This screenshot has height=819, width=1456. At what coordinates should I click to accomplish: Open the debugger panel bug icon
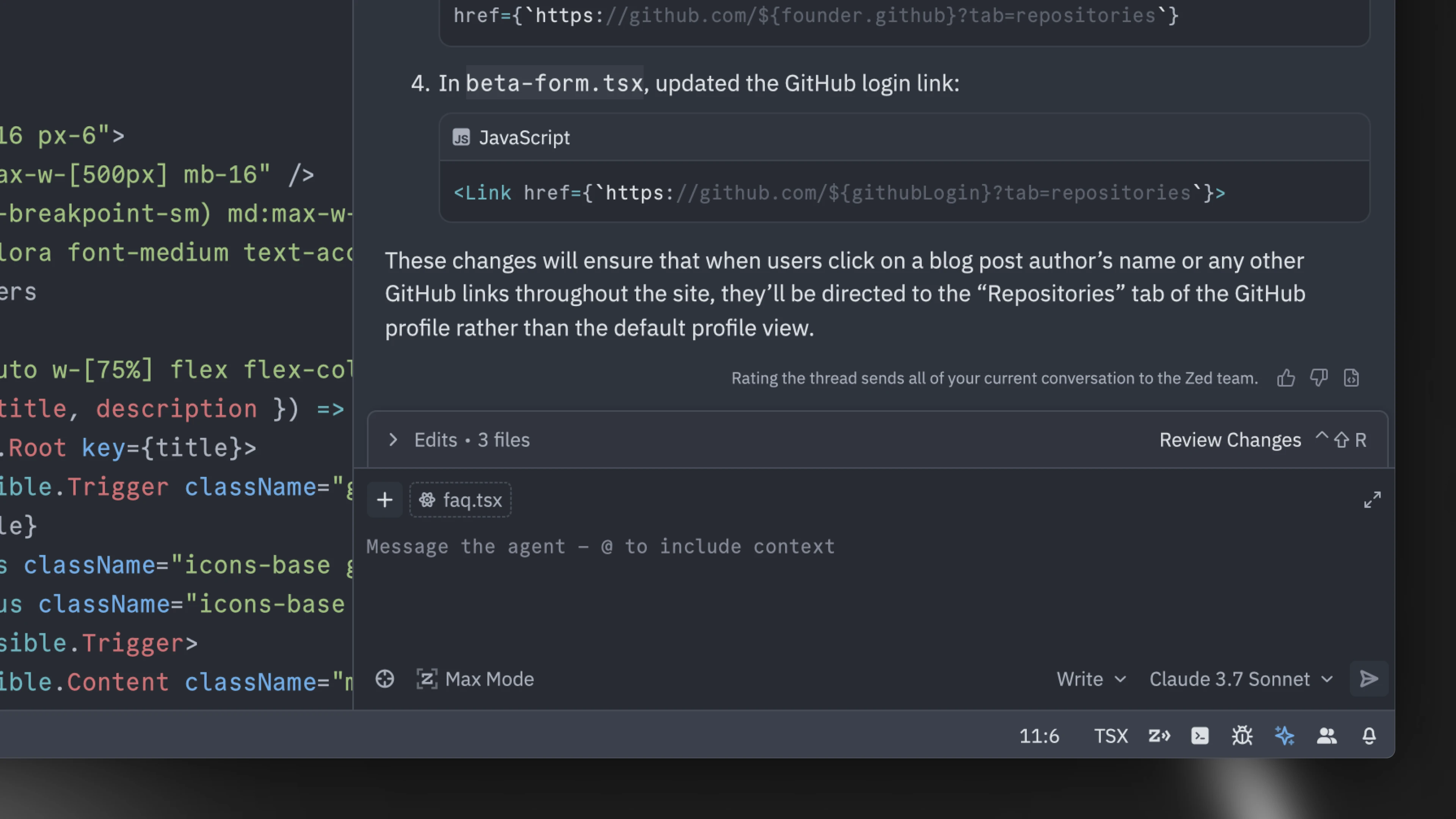click(x=1242, y=736)
